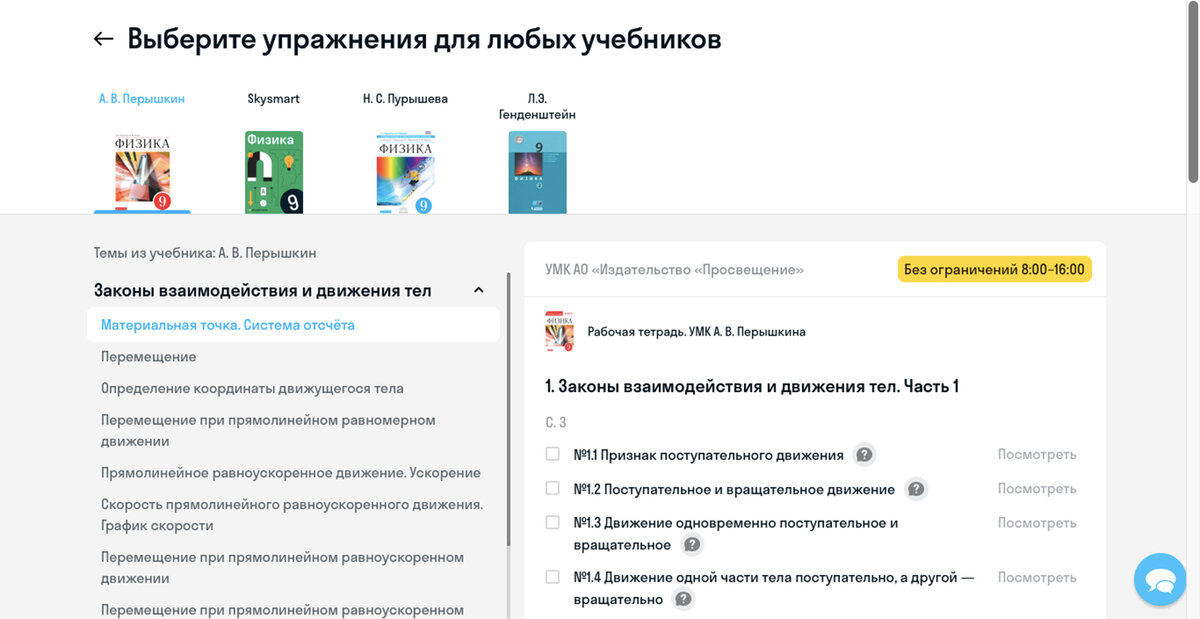This screenshot has width=1200, height=619.
Task: Click the page label С. 3
Action: click(x=556, y=422)
